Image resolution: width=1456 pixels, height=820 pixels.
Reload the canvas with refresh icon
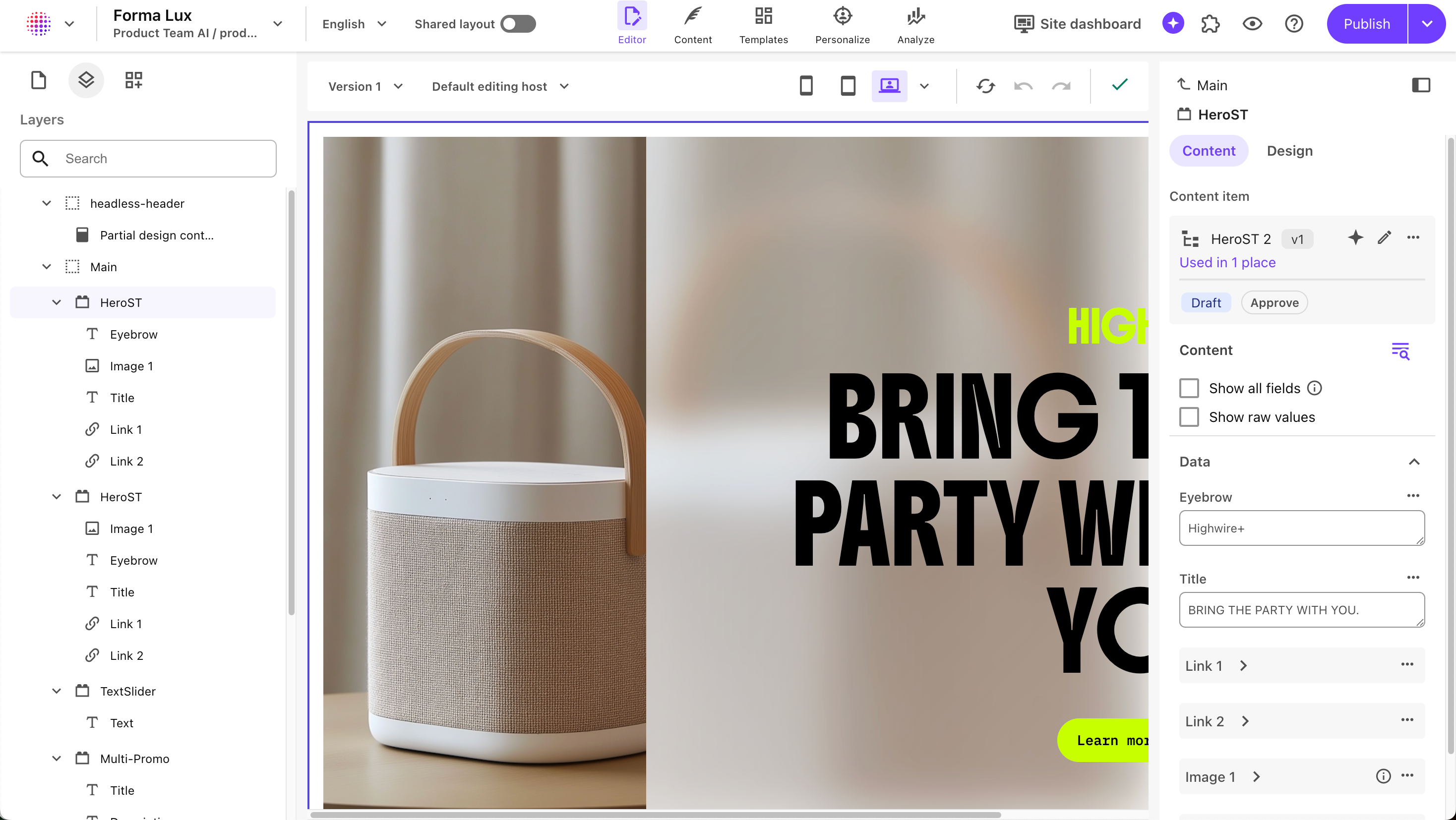(985, 86)
